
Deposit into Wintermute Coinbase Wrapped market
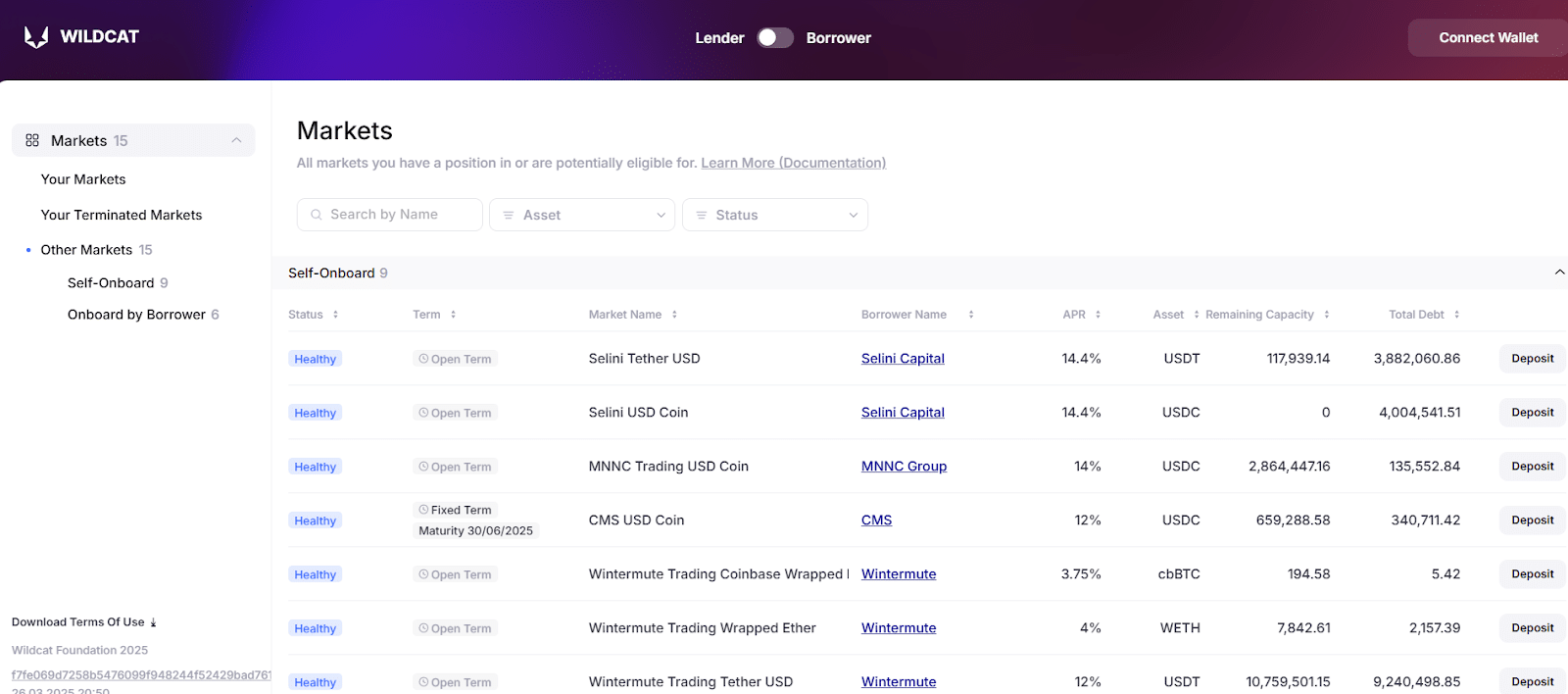(x=1532, y=574)
